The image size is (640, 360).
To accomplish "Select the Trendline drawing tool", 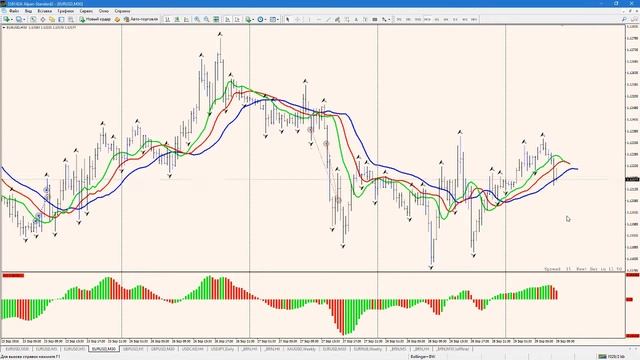I will 328,19.
